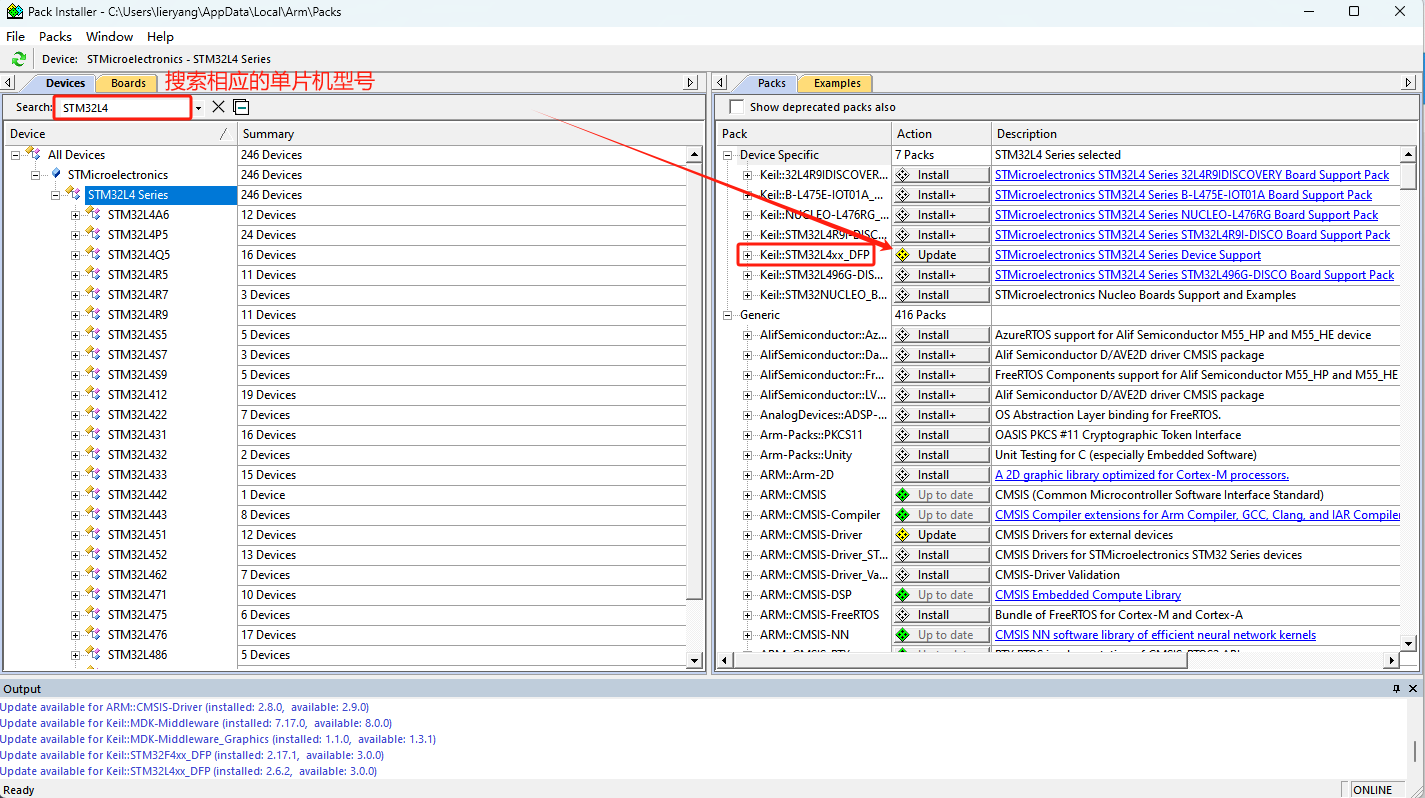Open the Help menu

coord(160,36)
